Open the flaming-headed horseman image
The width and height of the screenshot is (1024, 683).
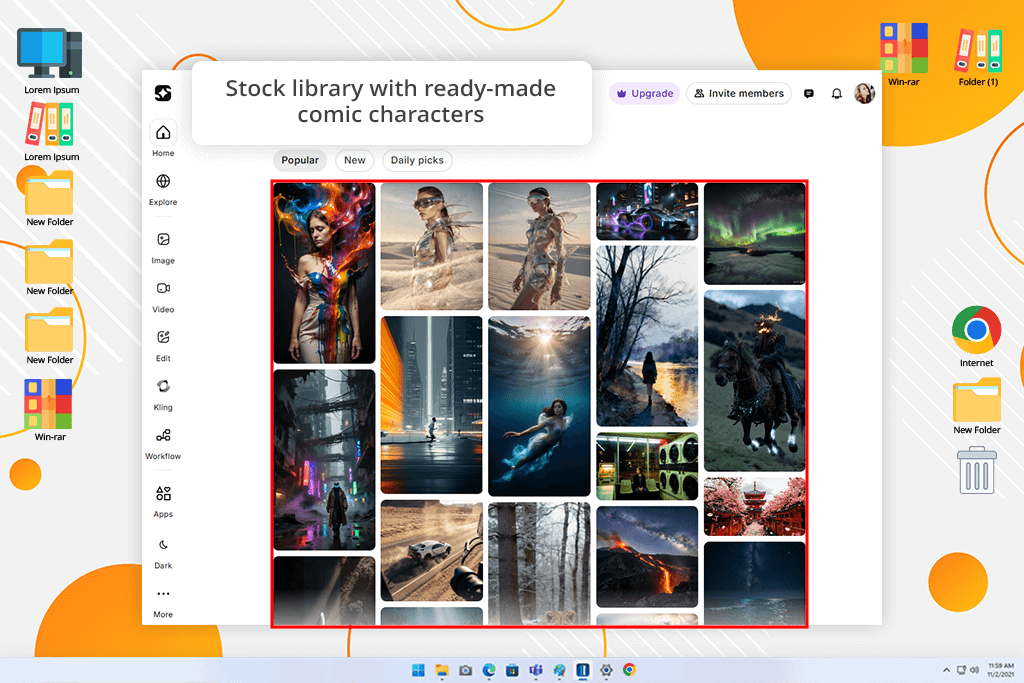pos(754,381)
